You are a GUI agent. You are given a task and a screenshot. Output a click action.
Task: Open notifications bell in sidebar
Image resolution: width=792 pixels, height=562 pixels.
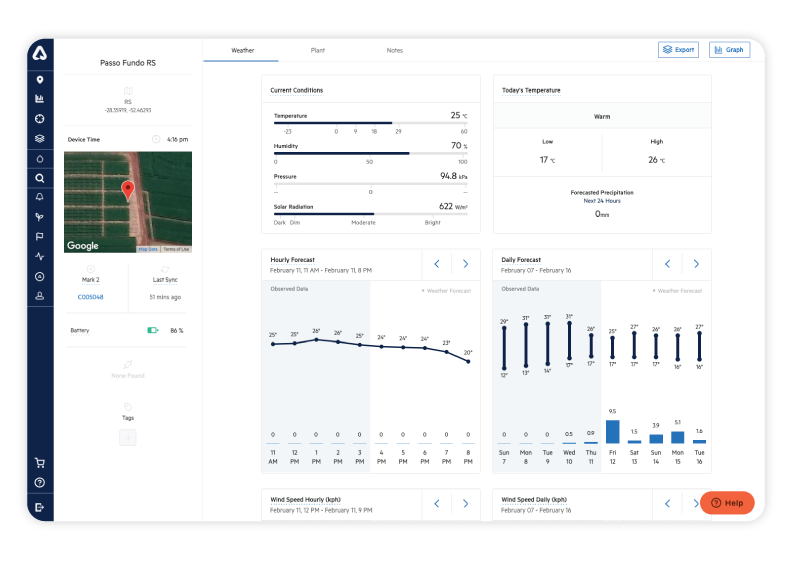[39, 197]
